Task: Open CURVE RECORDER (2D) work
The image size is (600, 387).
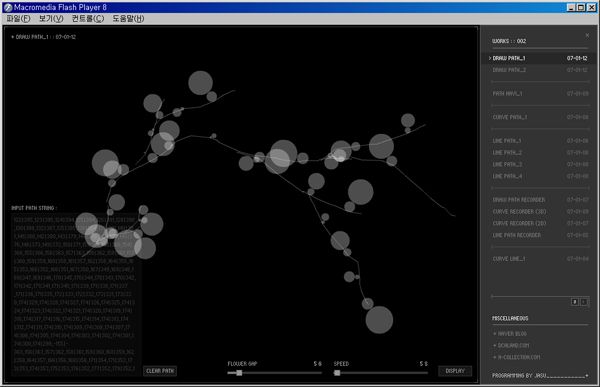Action: pyautogui.click(x=539, y=223)
